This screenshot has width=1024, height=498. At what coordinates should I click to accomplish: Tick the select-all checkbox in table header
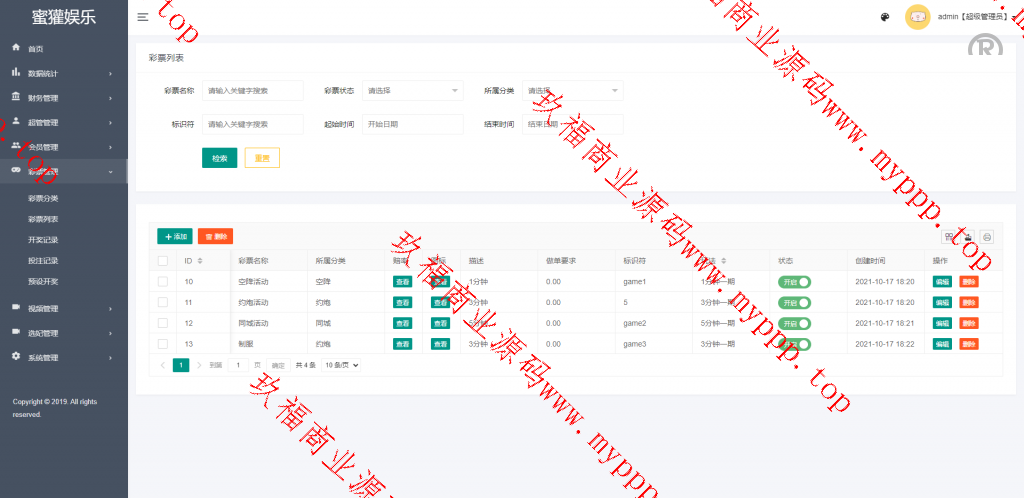click(x=163, y=261)
